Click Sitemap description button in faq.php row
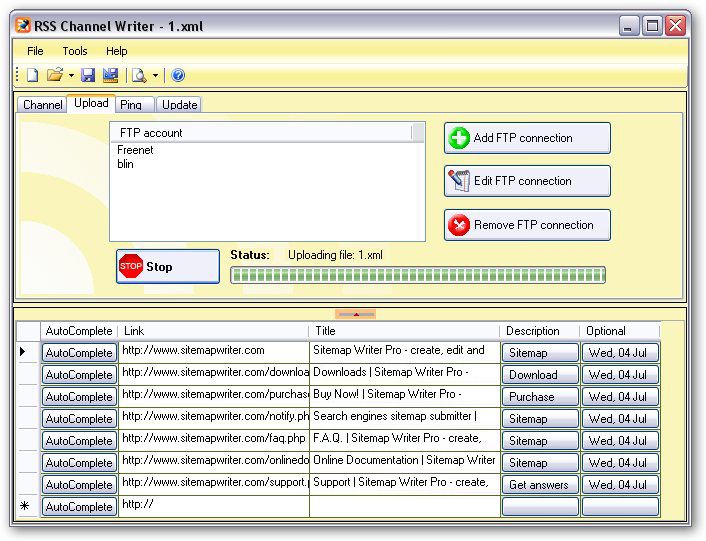 [540, 441]
